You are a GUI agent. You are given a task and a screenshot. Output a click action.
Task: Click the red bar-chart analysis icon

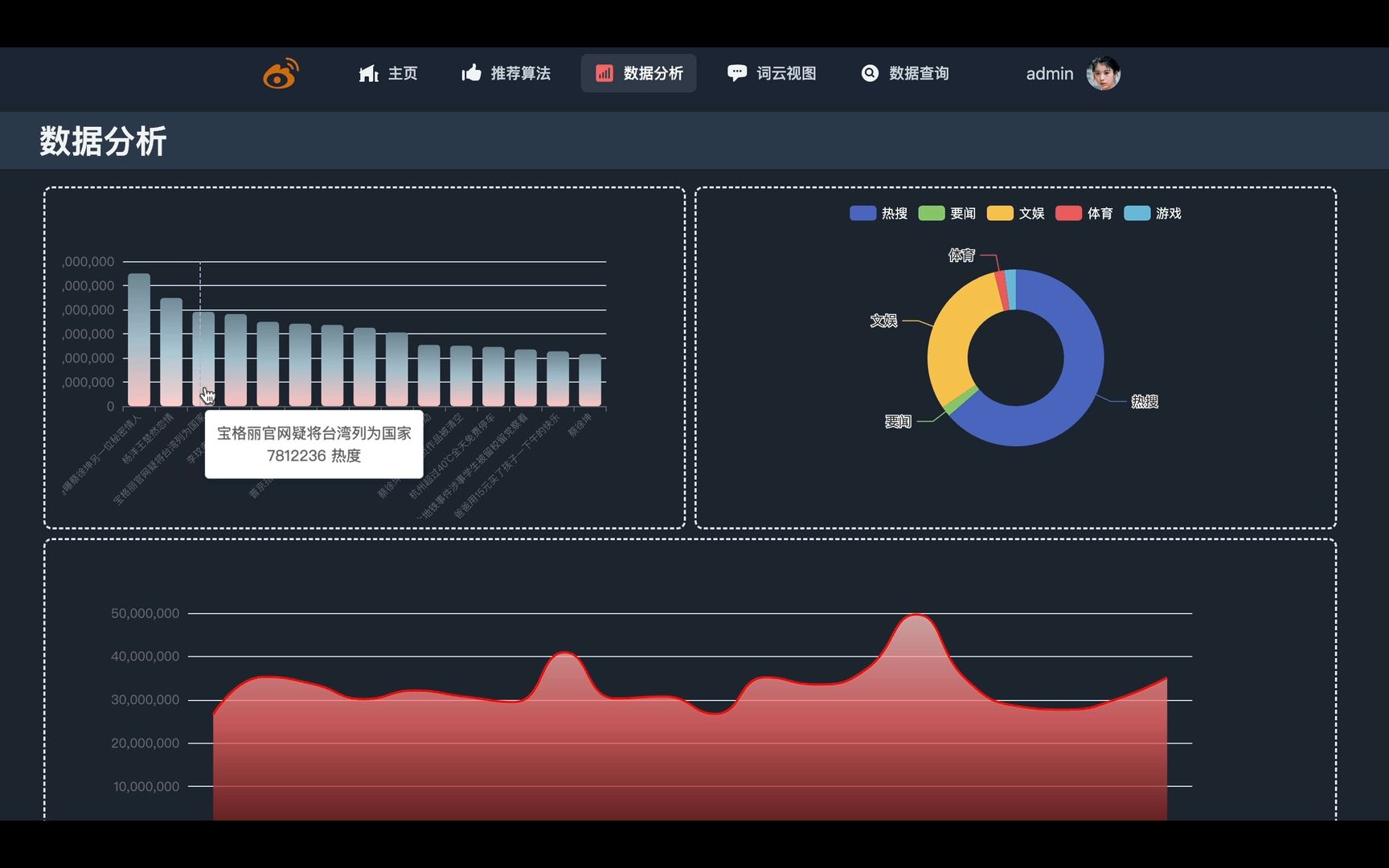click(x=604, y=73)
